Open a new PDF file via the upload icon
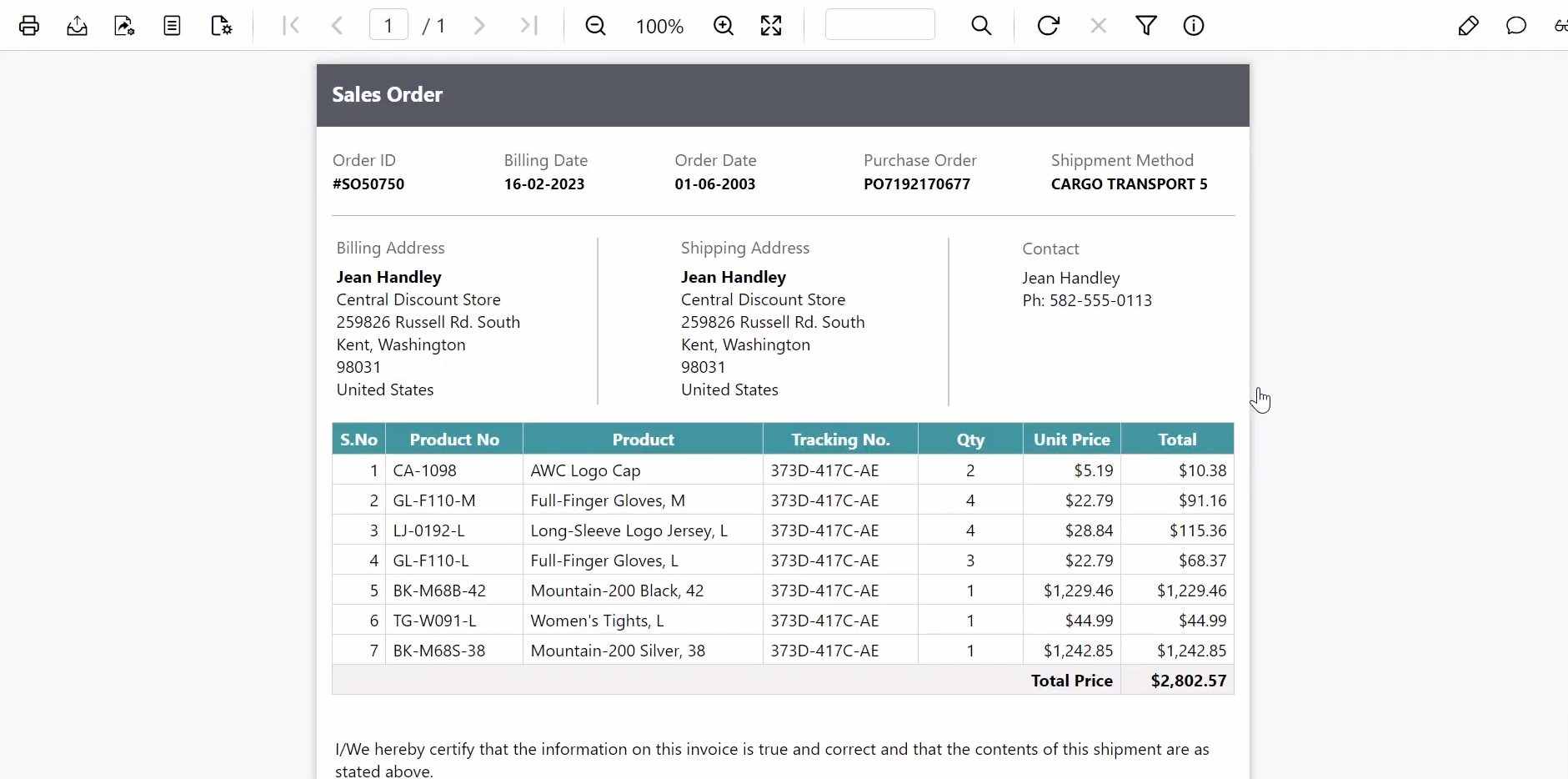 tap(76, 25)
